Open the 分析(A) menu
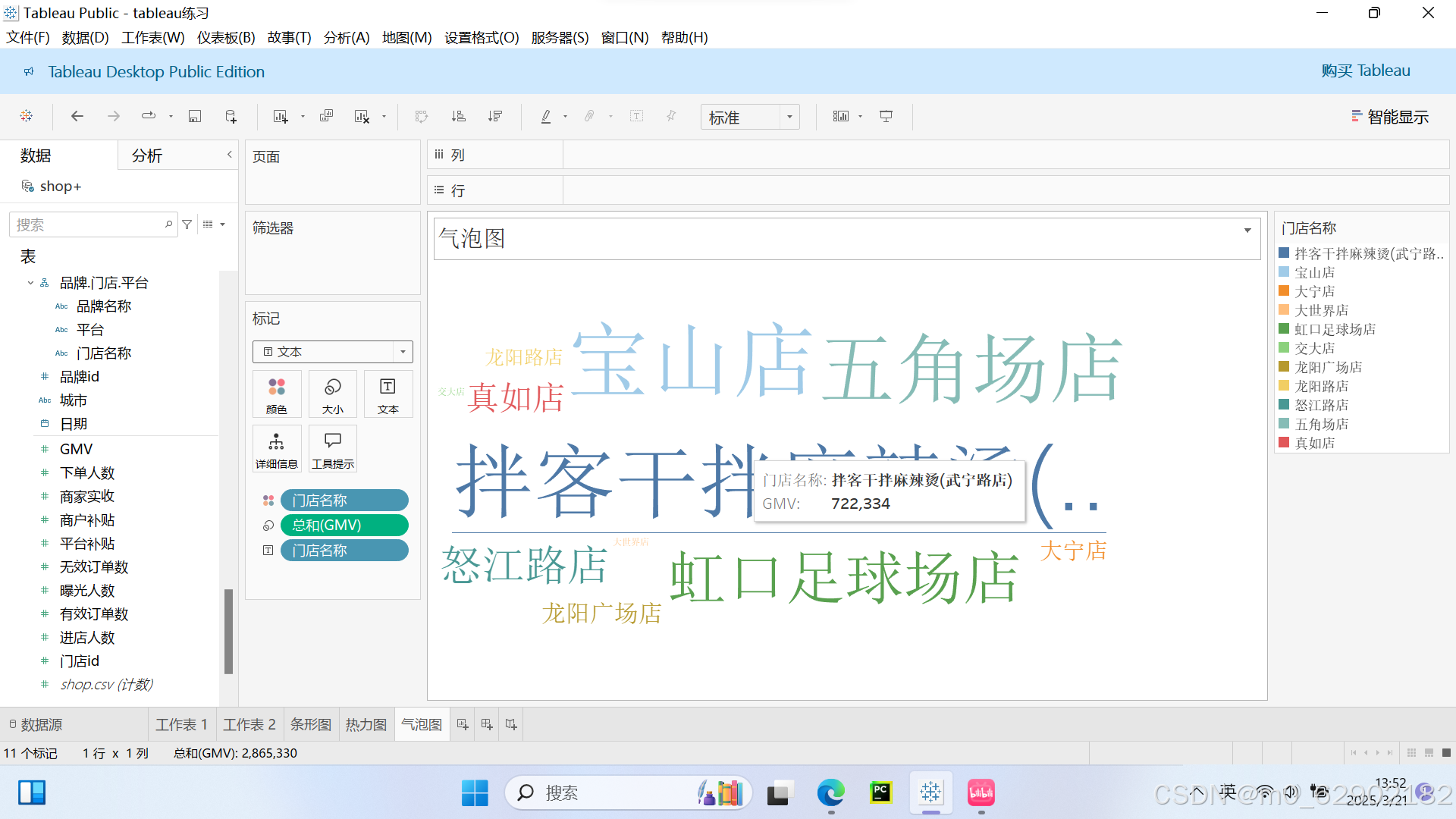Viewport: 1456px width, 819px height. (346, 37)
